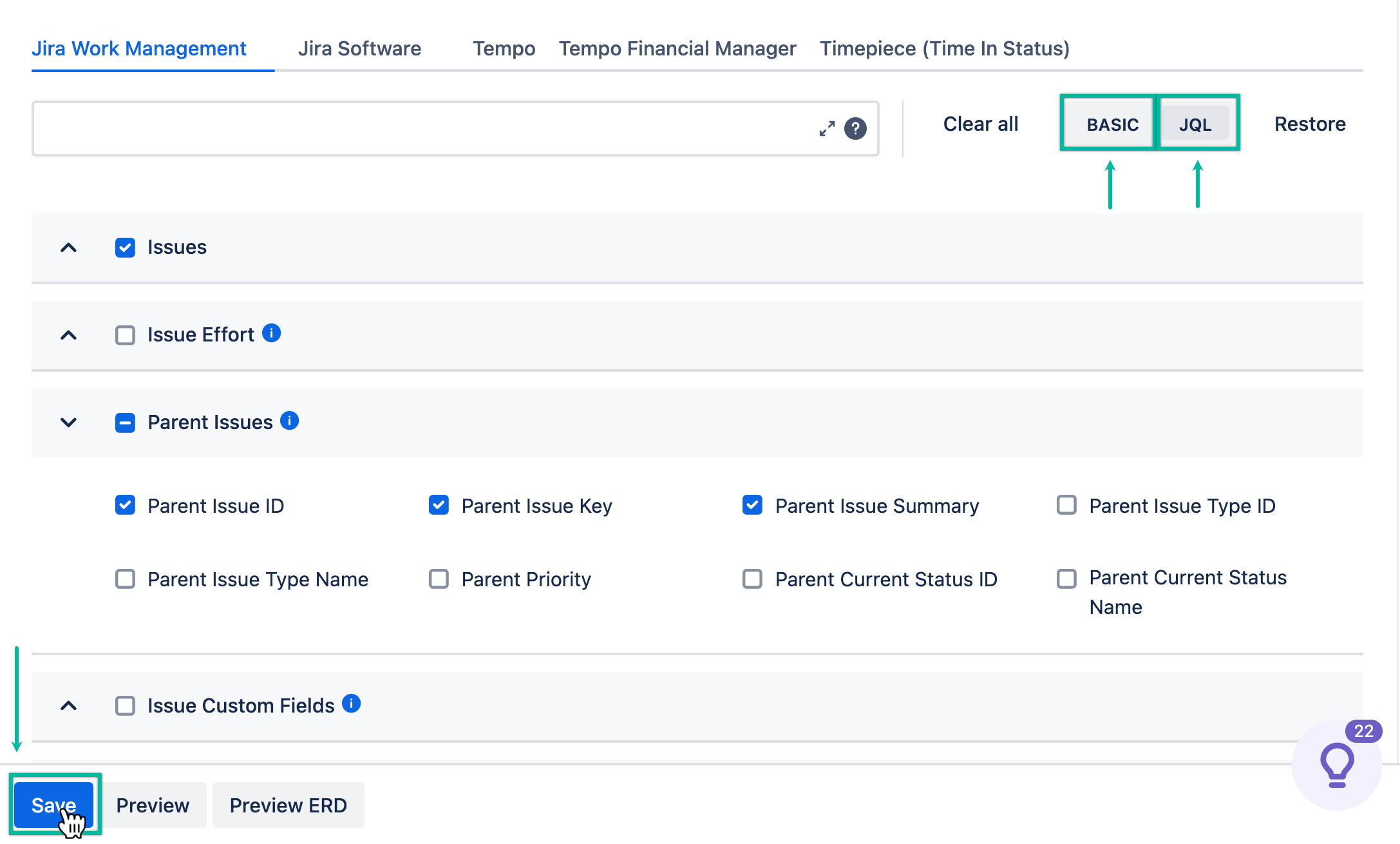Switch the filter mode to JQL
This screenshot has height=844, width=1400.
pos(1197,124)
